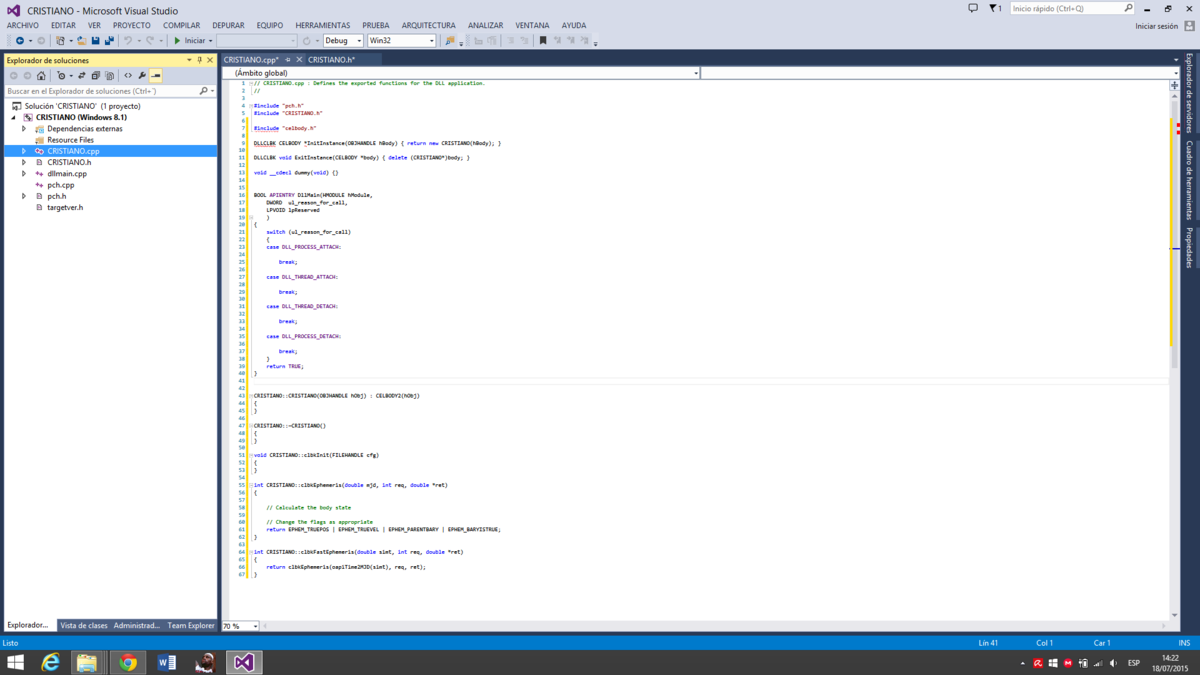Toggle auto-hide pin of Solution Explorer panel
The width and height of the screenshot is (1200, 675).
tap(199, 60)
